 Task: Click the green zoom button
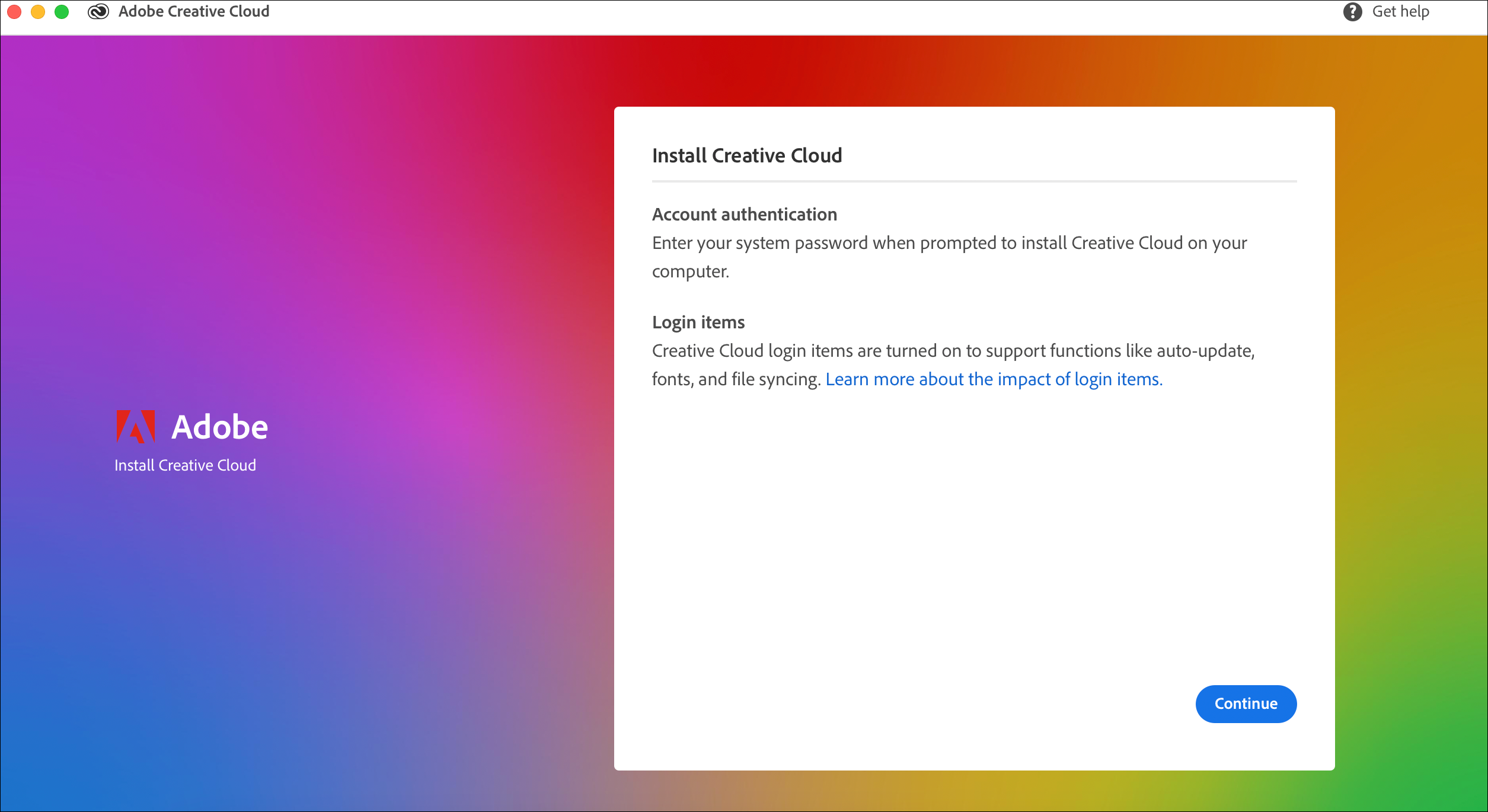(61, 11)
